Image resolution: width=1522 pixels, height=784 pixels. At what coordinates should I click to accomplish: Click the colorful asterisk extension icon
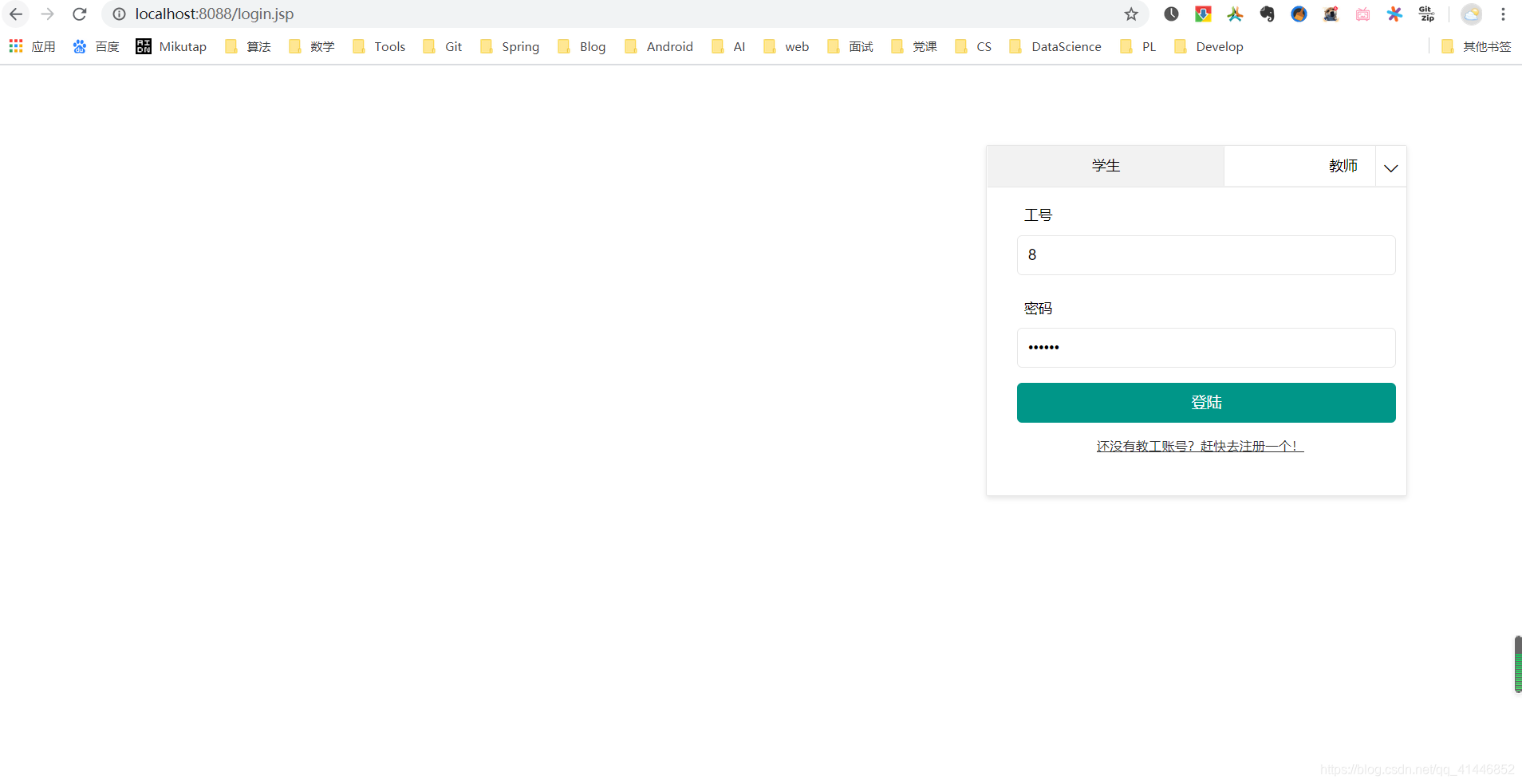[1394, 14]
